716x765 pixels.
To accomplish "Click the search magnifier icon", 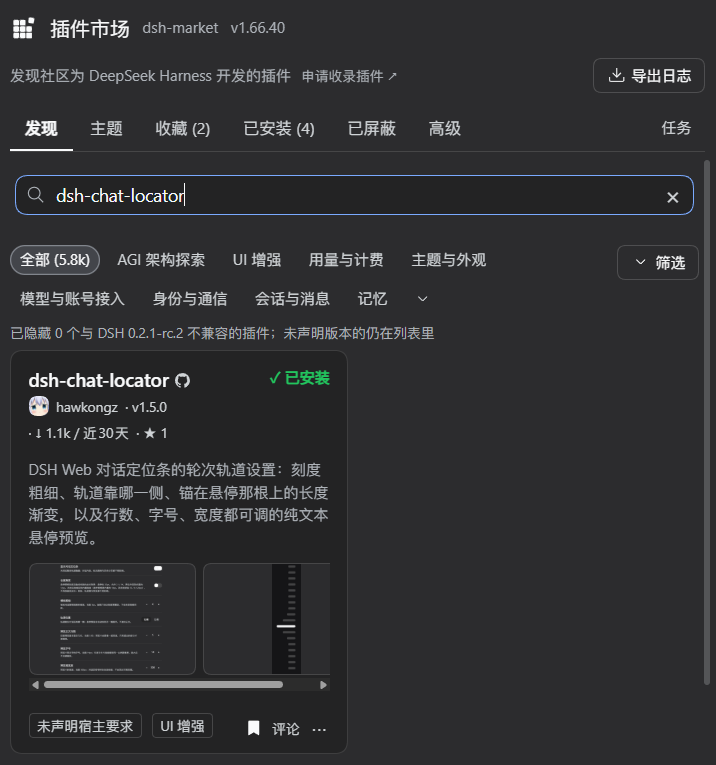I will pos(35,195).
